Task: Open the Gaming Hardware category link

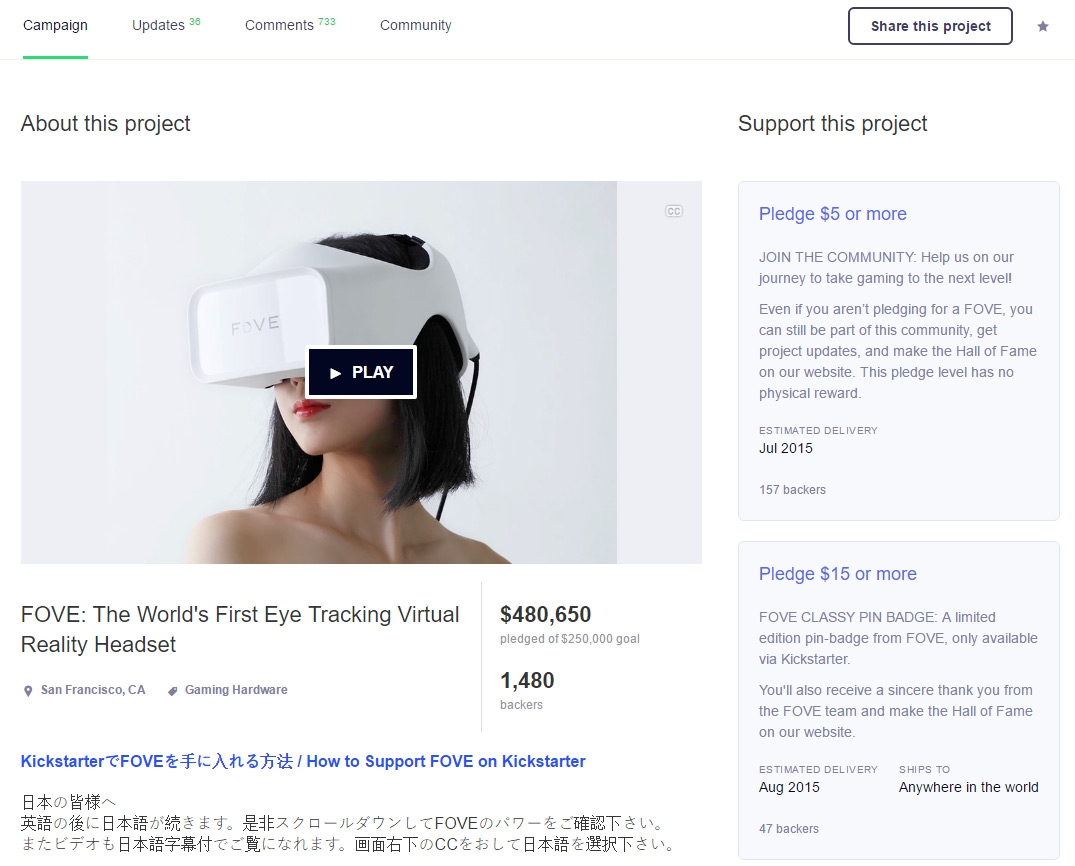Action: coord(236,690)
